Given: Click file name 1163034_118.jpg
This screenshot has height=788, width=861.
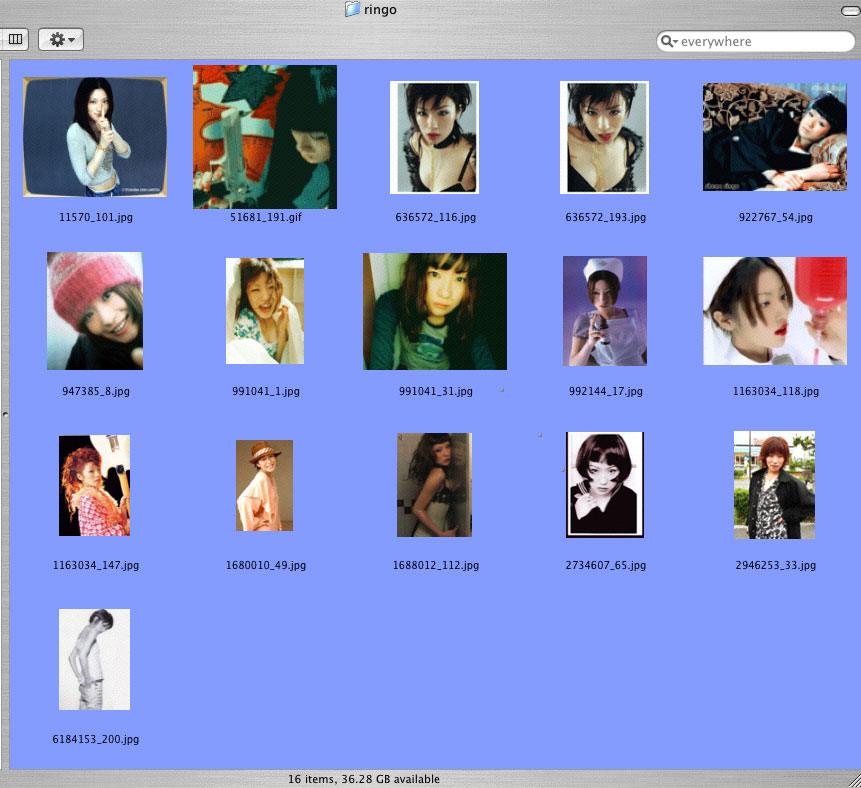Looking at the screenshot, I should (775, 391).
